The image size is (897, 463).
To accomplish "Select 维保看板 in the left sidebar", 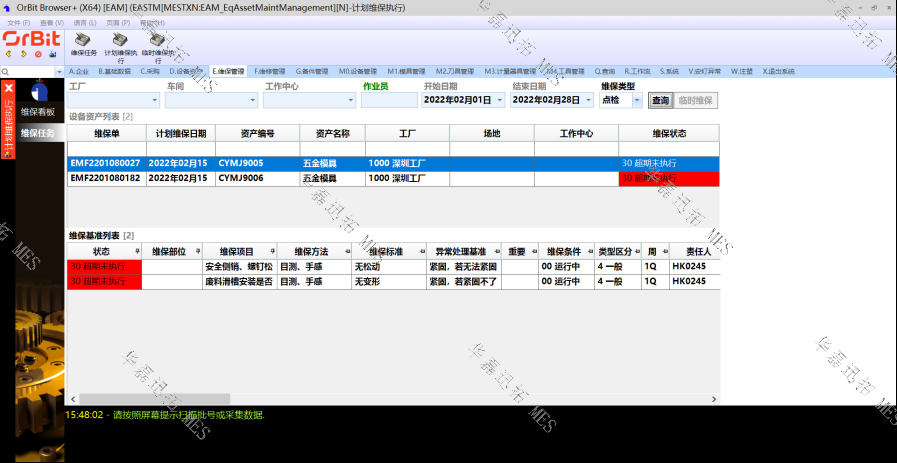I will pos(38,113).
